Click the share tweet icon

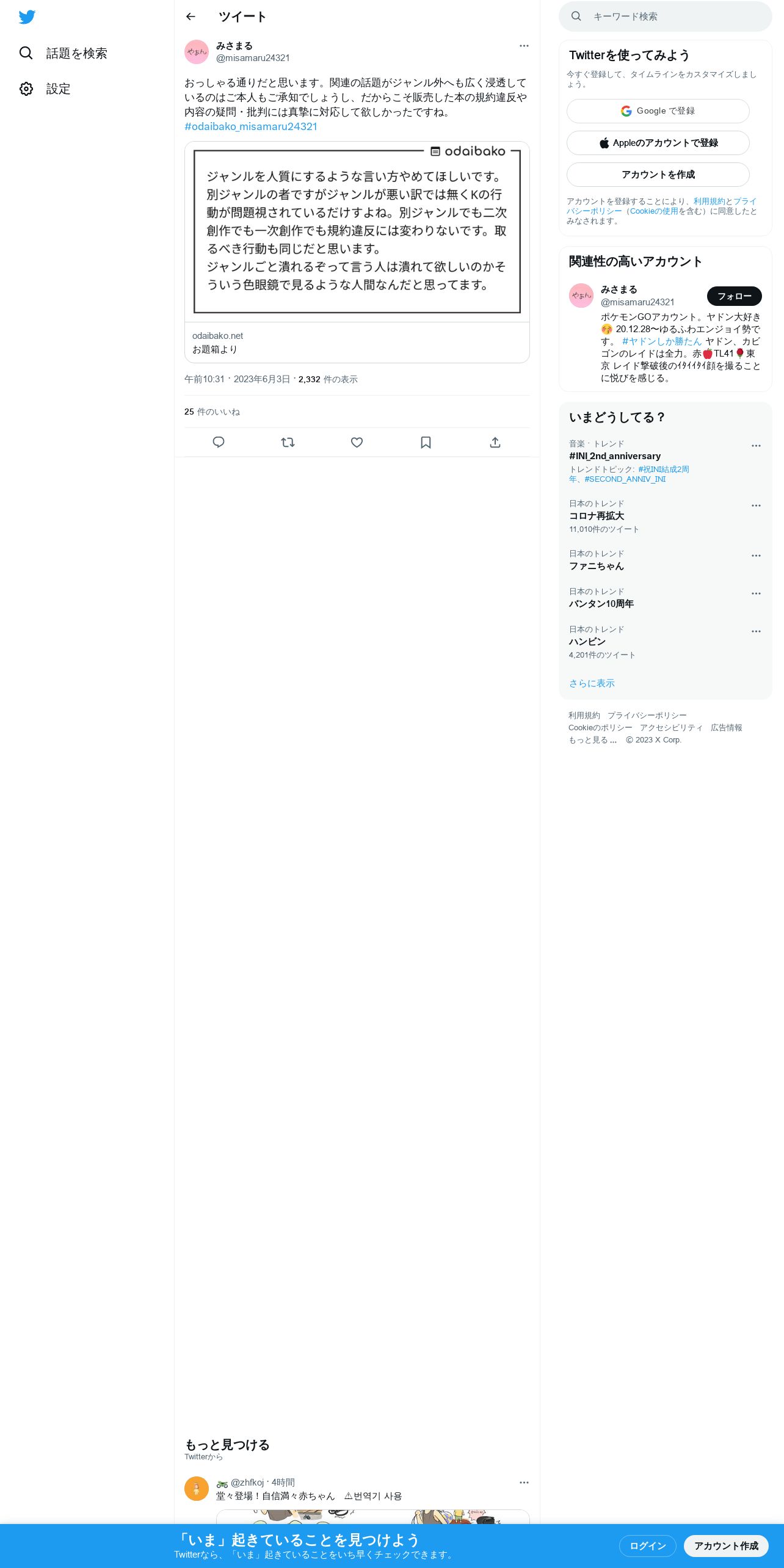495,442
